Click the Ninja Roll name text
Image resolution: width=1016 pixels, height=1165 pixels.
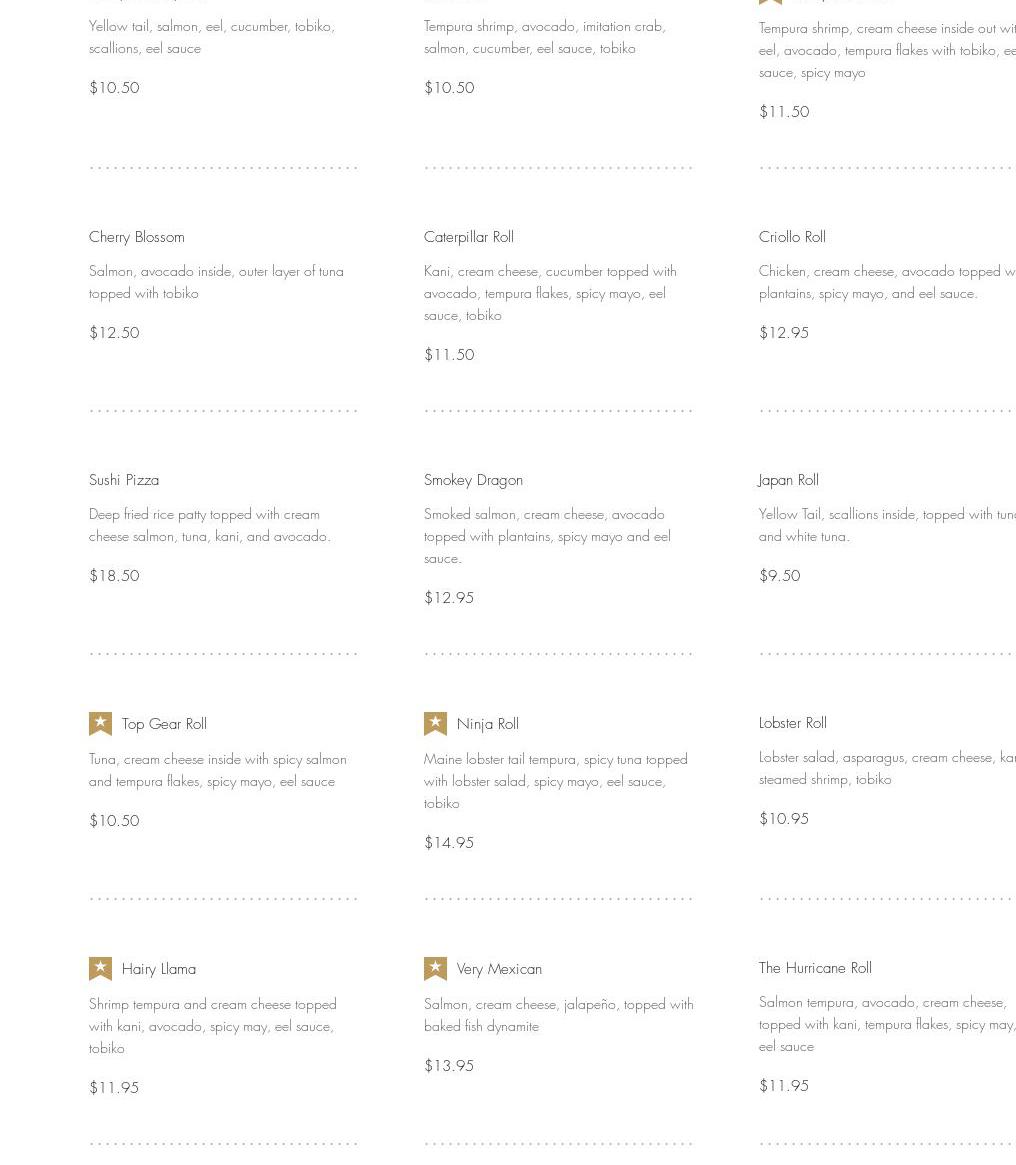coord(488,724)
